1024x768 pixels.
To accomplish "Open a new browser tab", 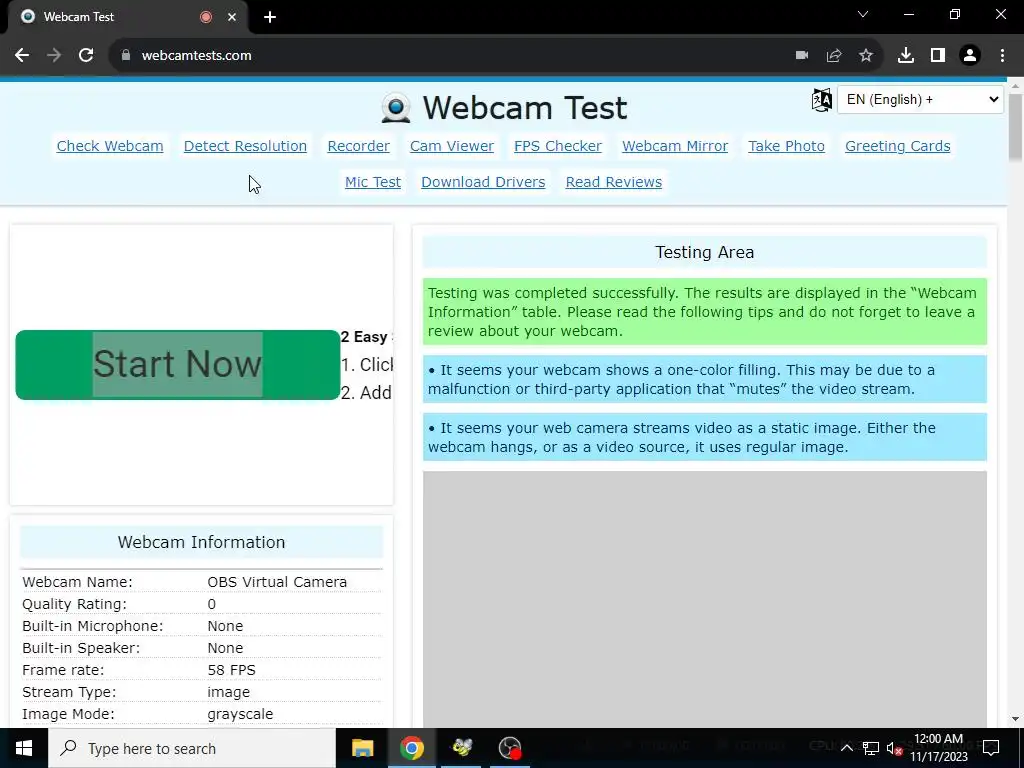I will point(270,17).
